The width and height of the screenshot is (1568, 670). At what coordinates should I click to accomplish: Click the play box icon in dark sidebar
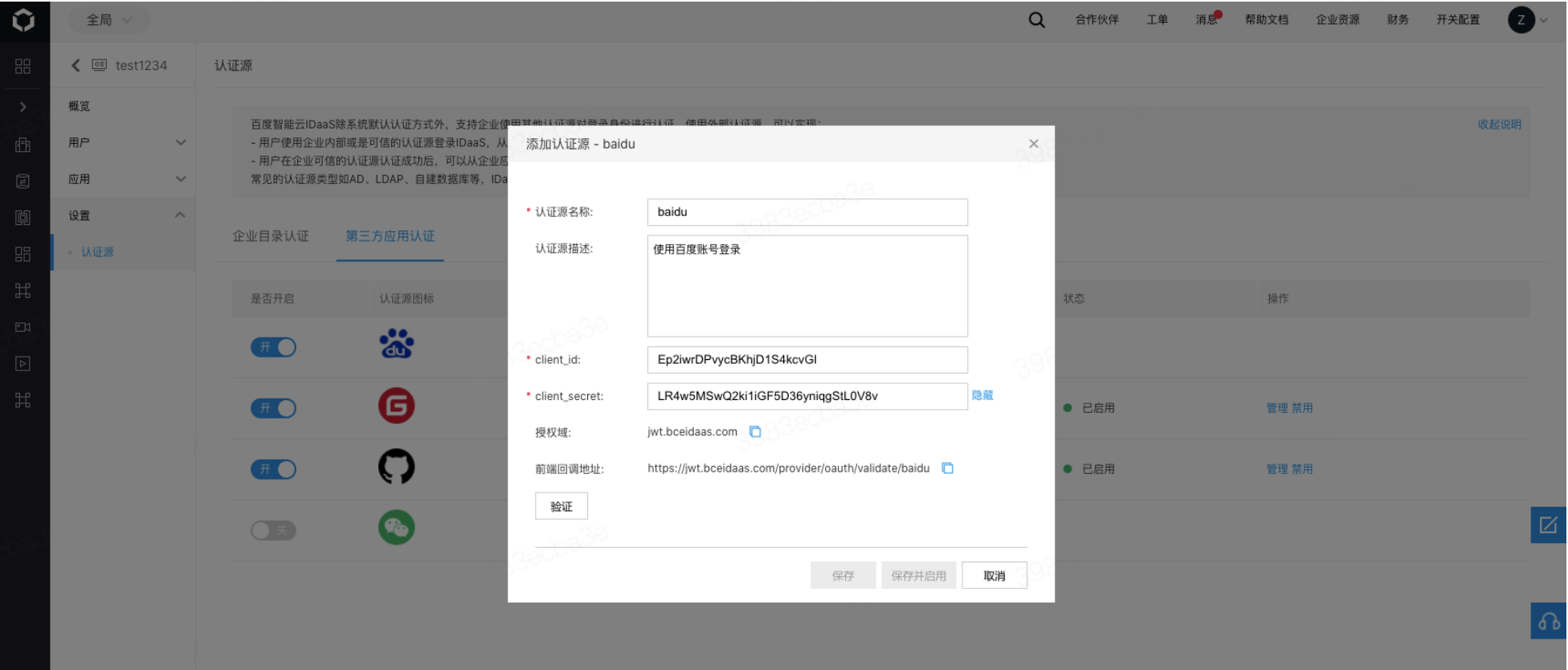point(23,364)
